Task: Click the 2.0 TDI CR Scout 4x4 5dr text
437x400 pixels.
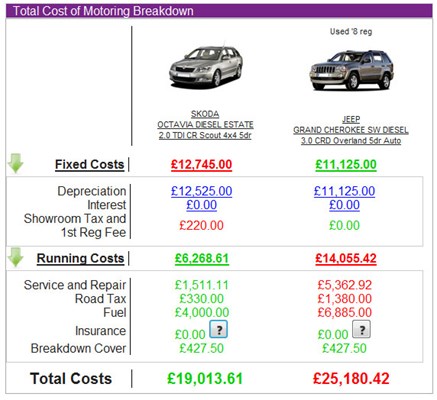Action: (x=205, y=135)
